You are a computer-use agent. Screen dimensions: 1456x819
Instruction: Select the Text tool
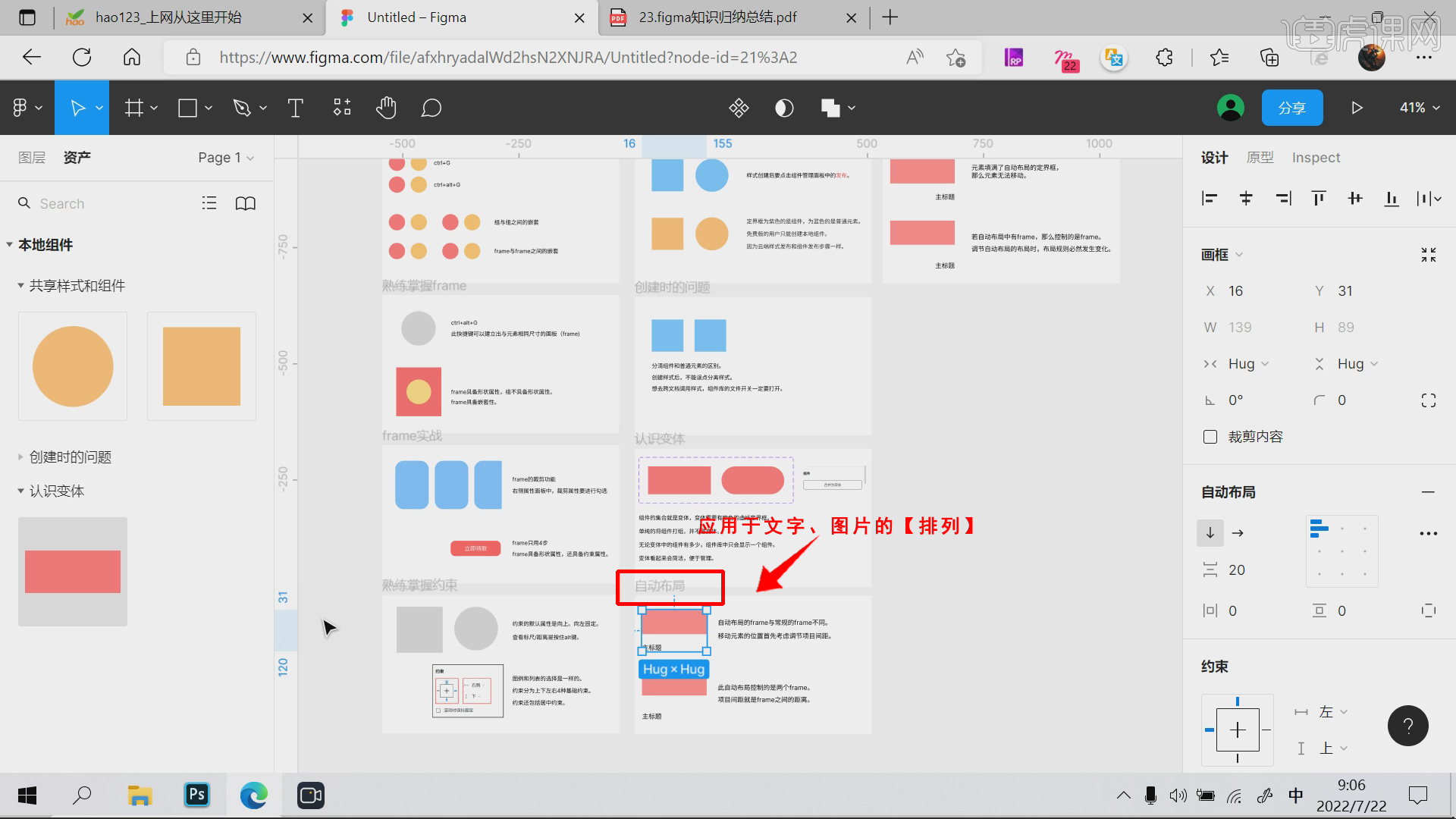coord(296,108)
